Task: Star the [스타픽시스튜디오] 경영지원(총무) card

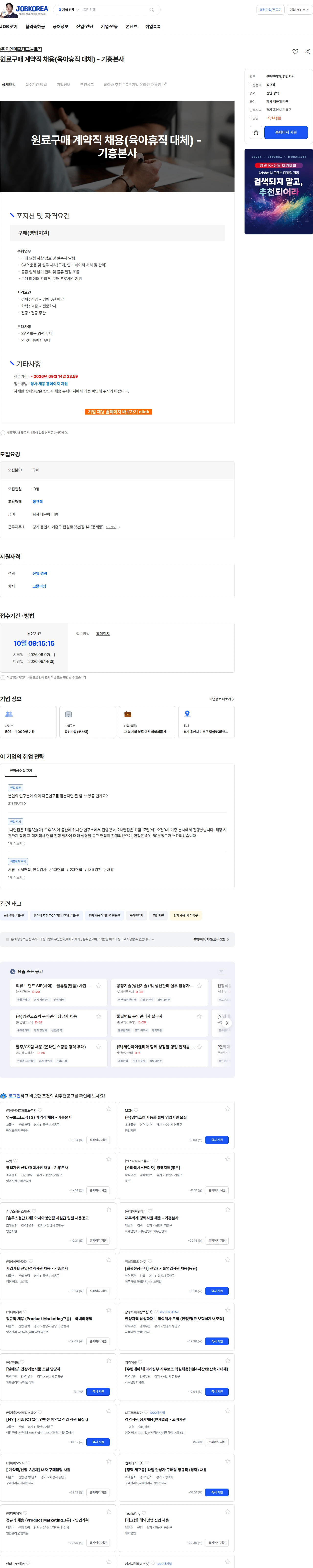Action: 228,1159
